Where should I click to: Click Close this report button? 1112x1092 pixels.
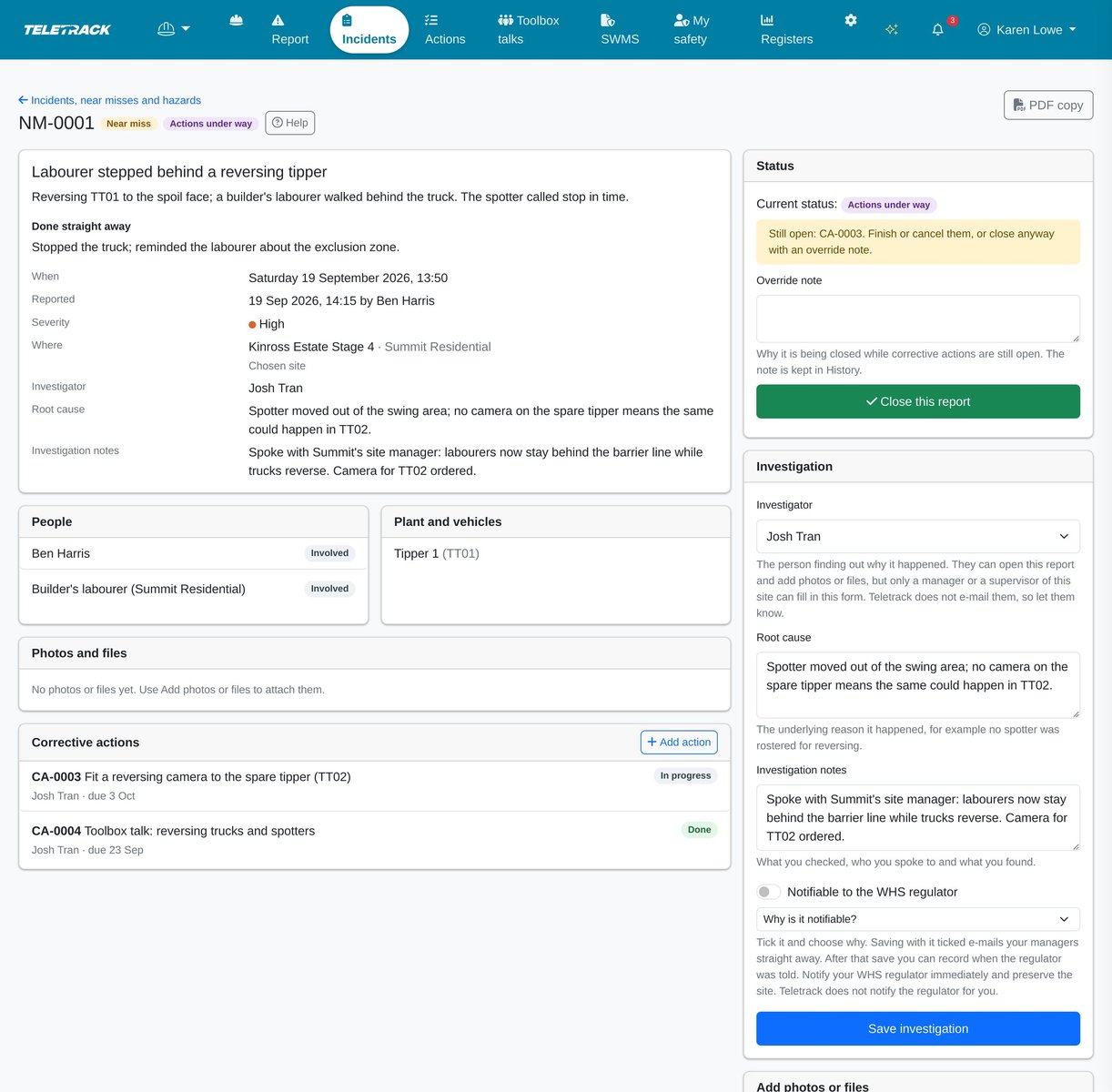click(x=918, y=401)
